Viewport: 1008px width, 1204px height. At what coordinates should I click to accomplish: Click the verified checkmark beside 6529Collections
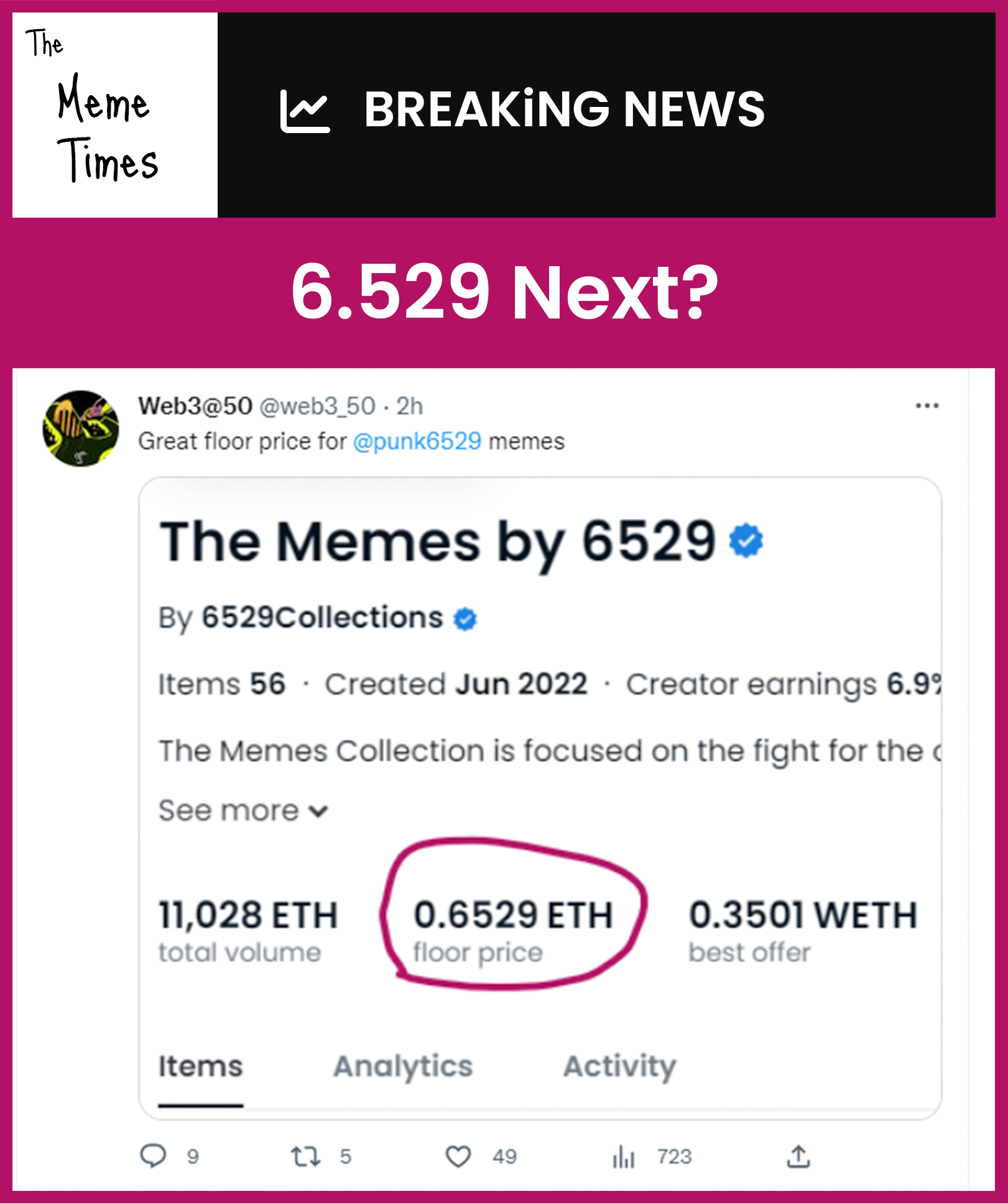click(465, 618)
